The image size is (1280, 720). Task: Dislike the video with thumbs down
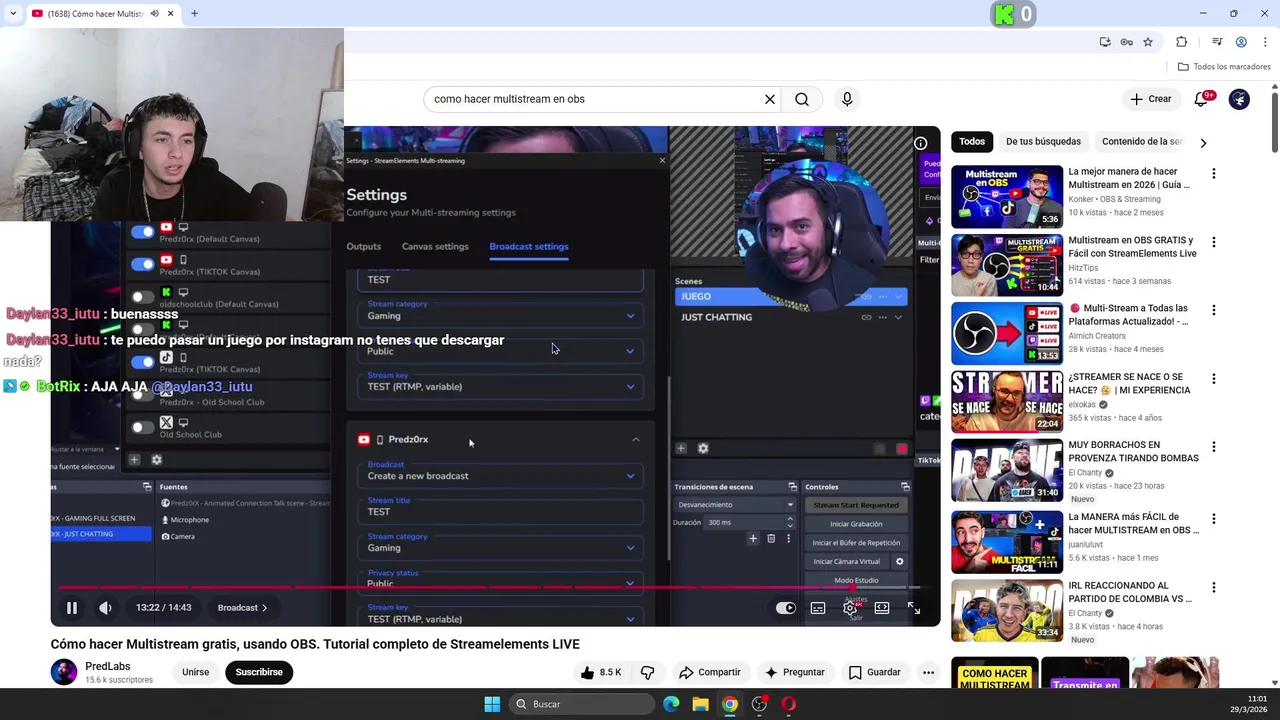(x=647, y=672)
